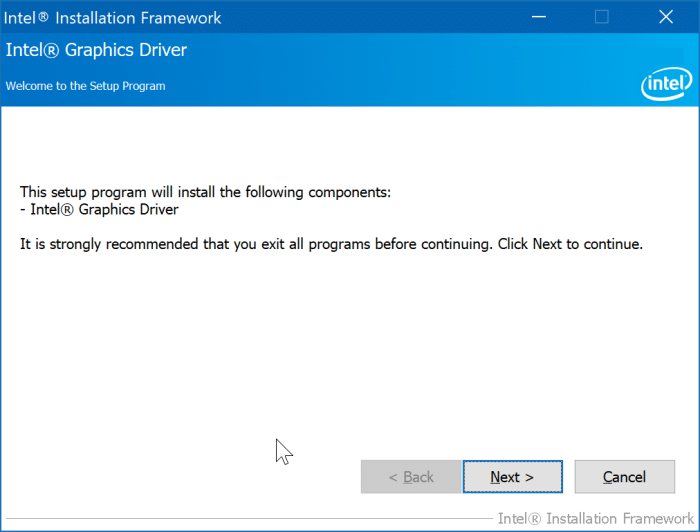The height and width of the screenshot is (532, 700).
Task: Click the disabled maximize window button
Action: click(x=601, y=17)
